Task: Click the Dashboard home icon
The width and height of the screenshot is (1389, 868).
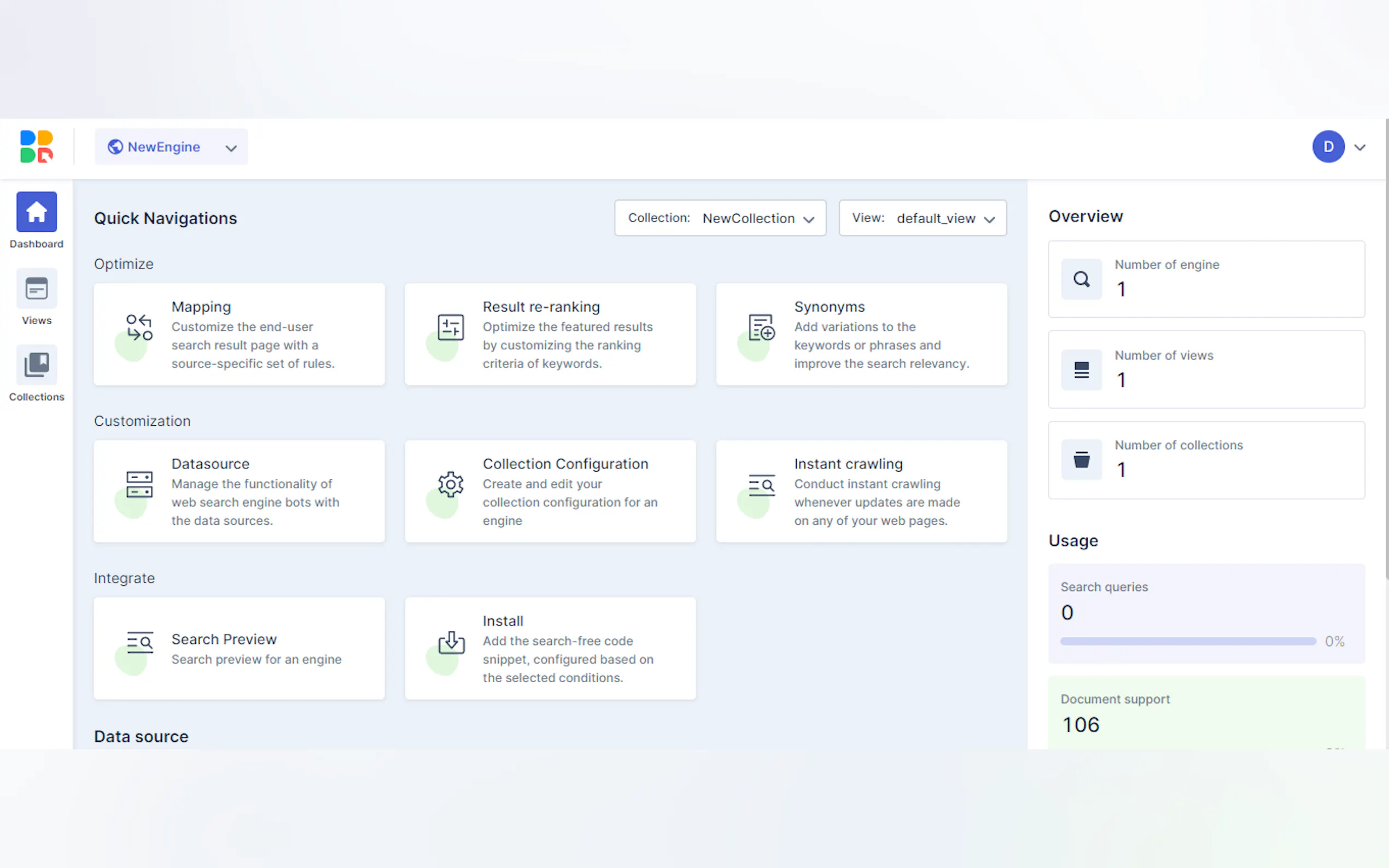Action: point(36,212)
